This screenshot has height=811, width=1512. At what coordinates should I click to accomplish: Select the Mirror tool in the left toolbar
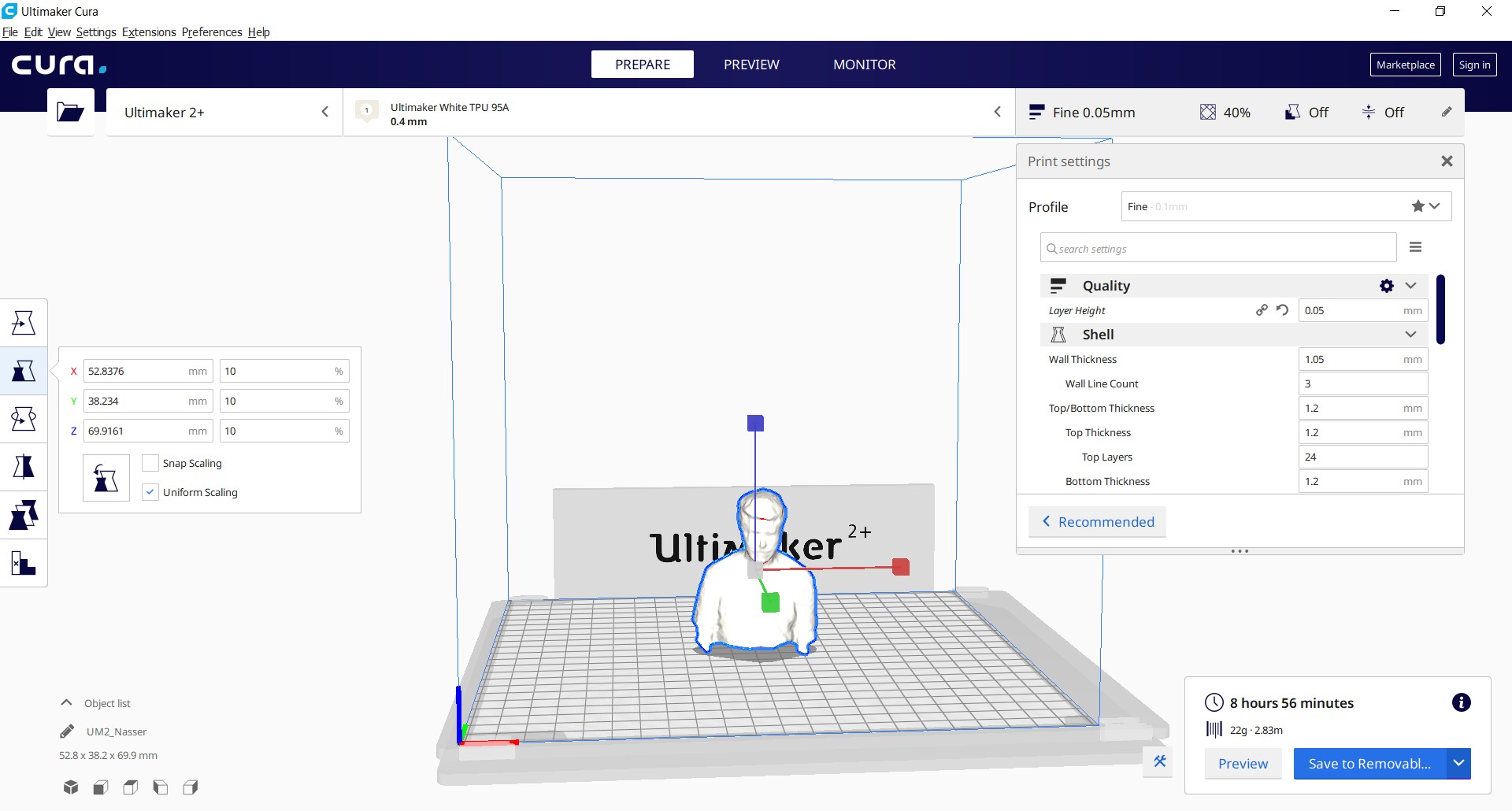pos(24,467)
